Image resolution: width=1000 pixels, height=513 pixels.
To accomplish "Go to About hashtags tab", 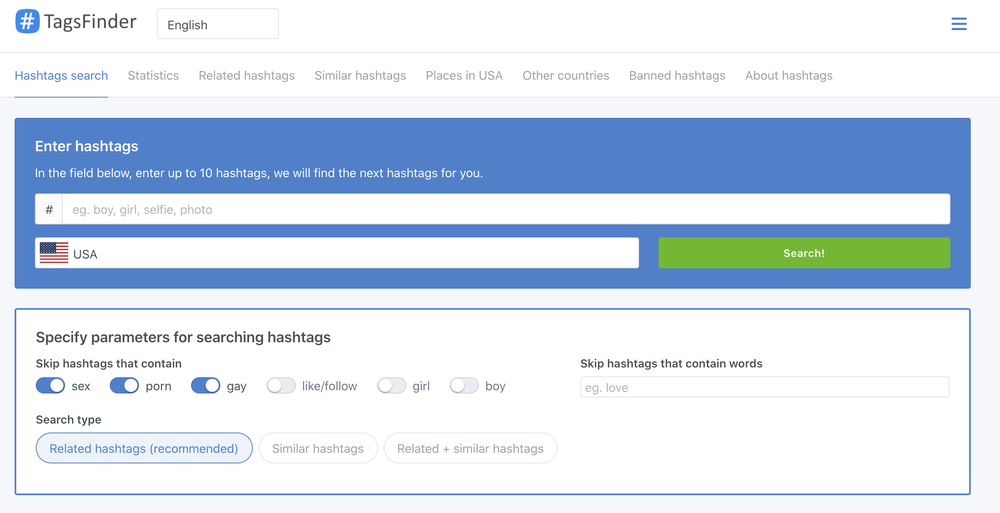I will [789, 75].
